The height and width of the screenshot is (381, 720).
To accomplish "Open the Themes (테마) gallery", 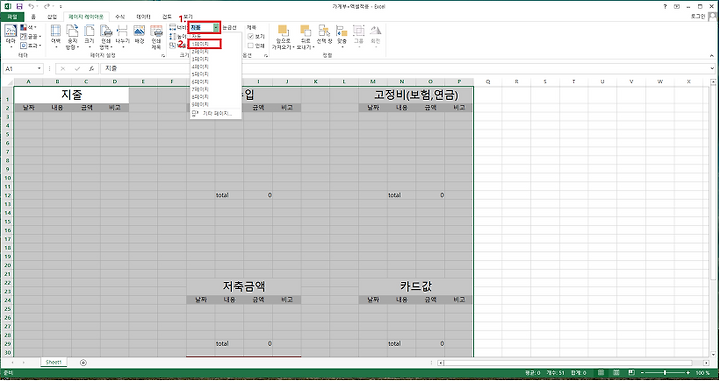I will pos(10,36).
